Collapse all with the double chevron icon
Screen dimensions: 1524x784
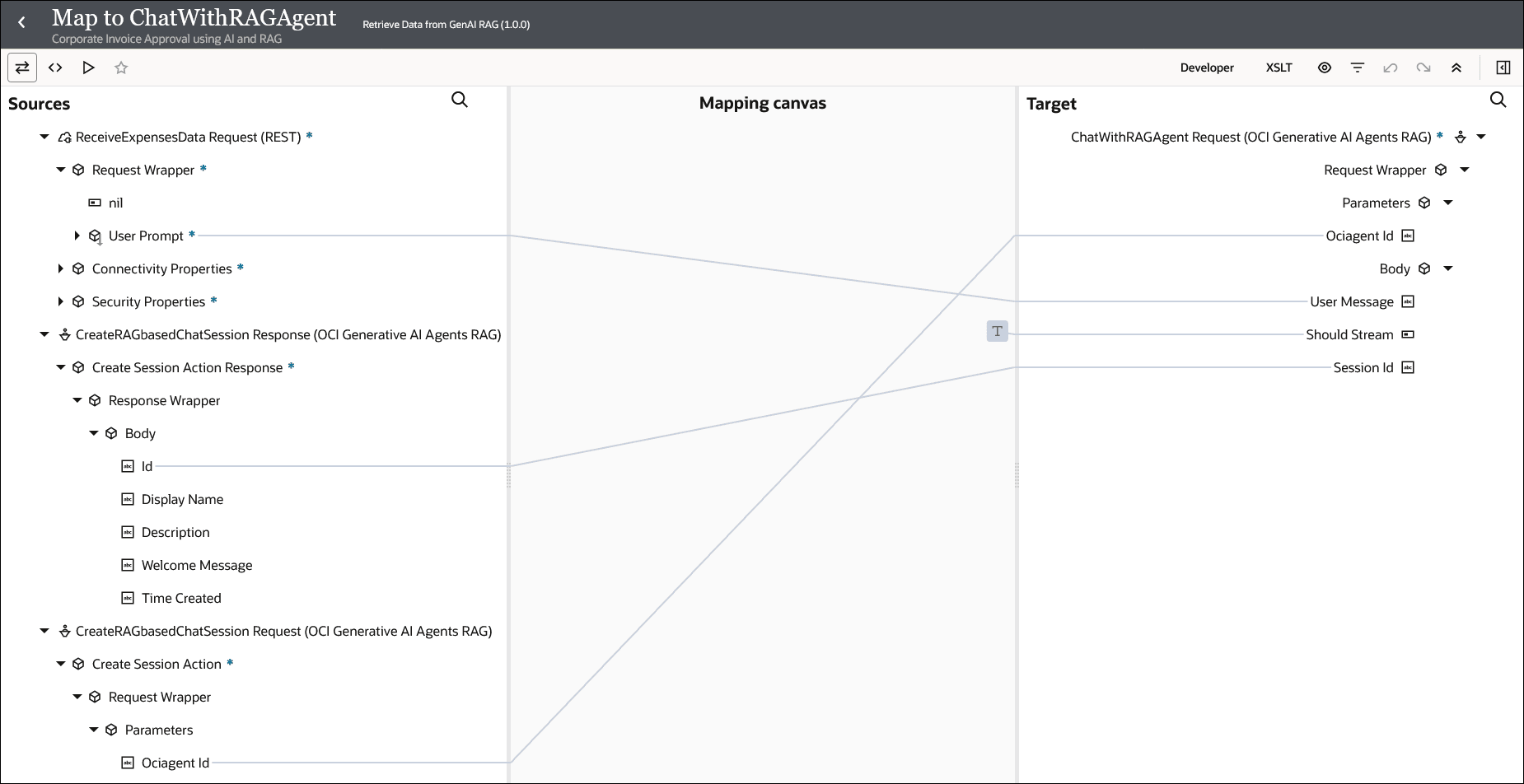tap(1456, 68)
